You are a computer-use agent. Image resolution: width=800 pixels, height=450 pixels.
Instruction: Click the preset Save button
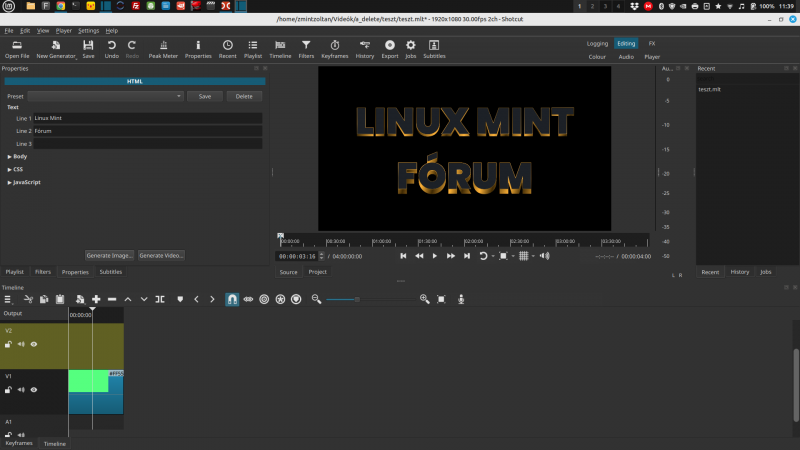click(x=205, y=96)
